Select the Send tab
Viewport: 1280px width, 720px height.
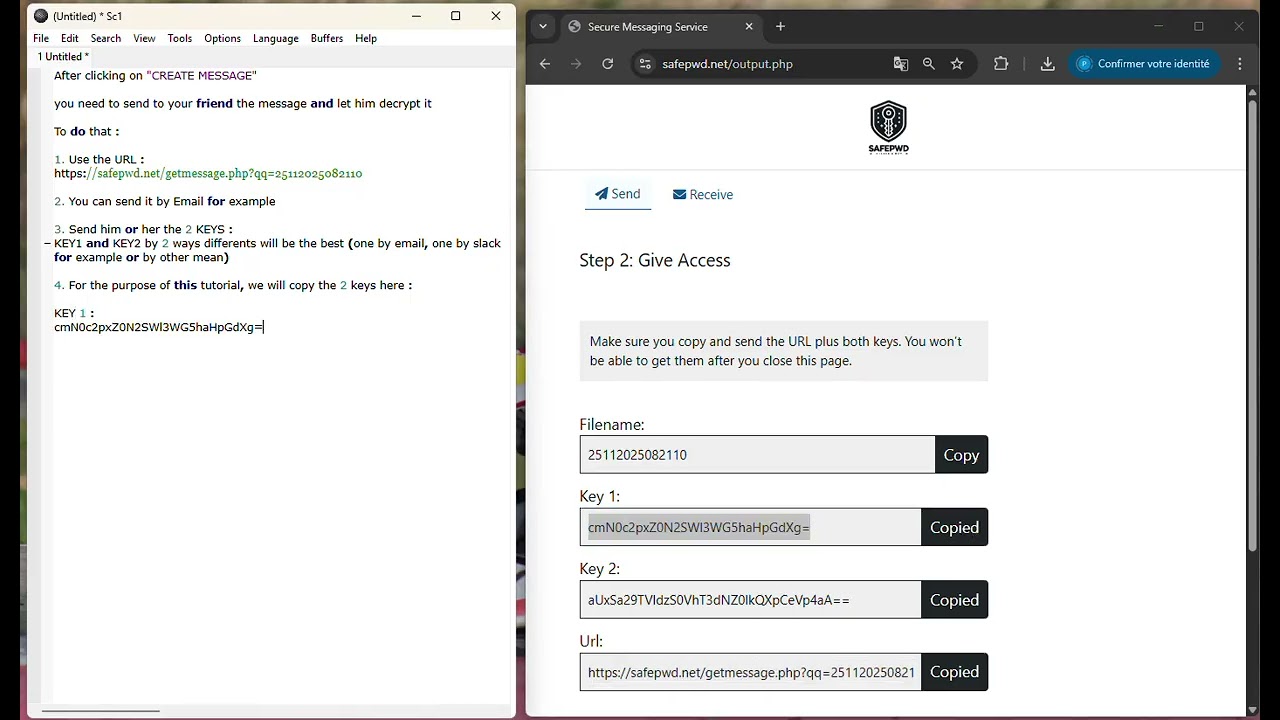tap(618, 194)
